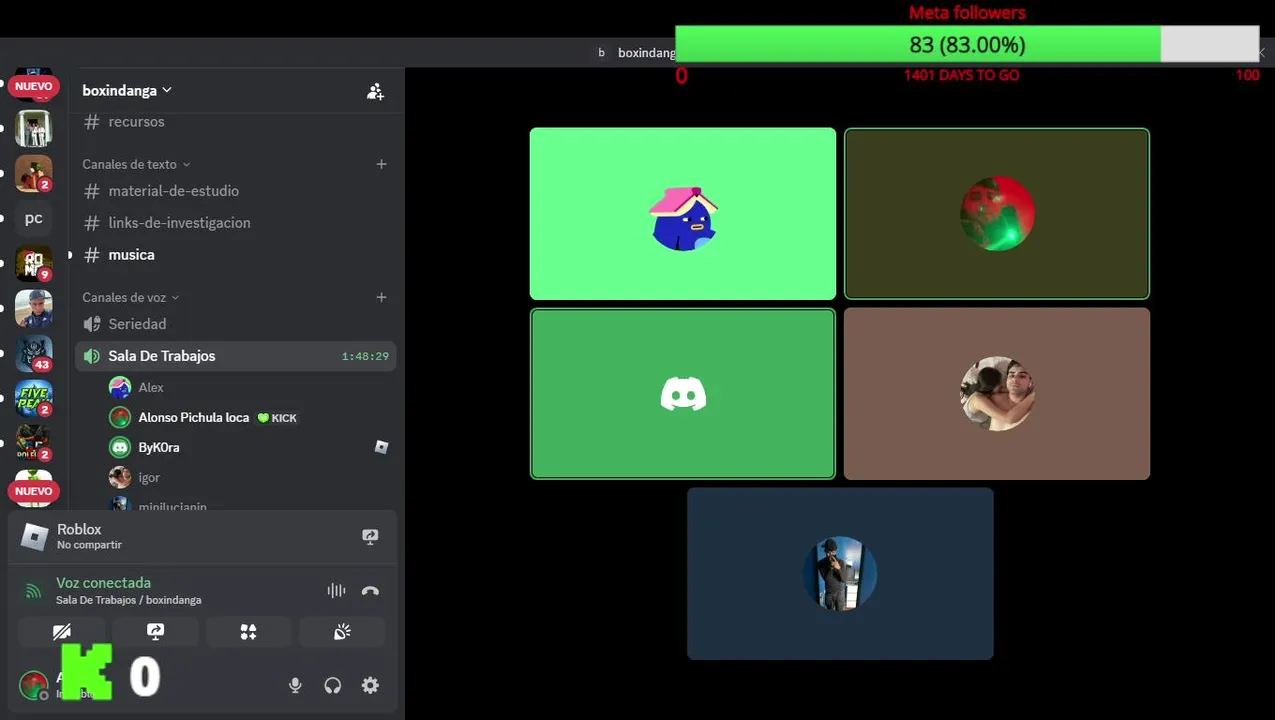Viewport: 1275px width, 720px height.
Task: Click the stream indicator icon beside ByK0ra
Action: click(x=381, y=447)
